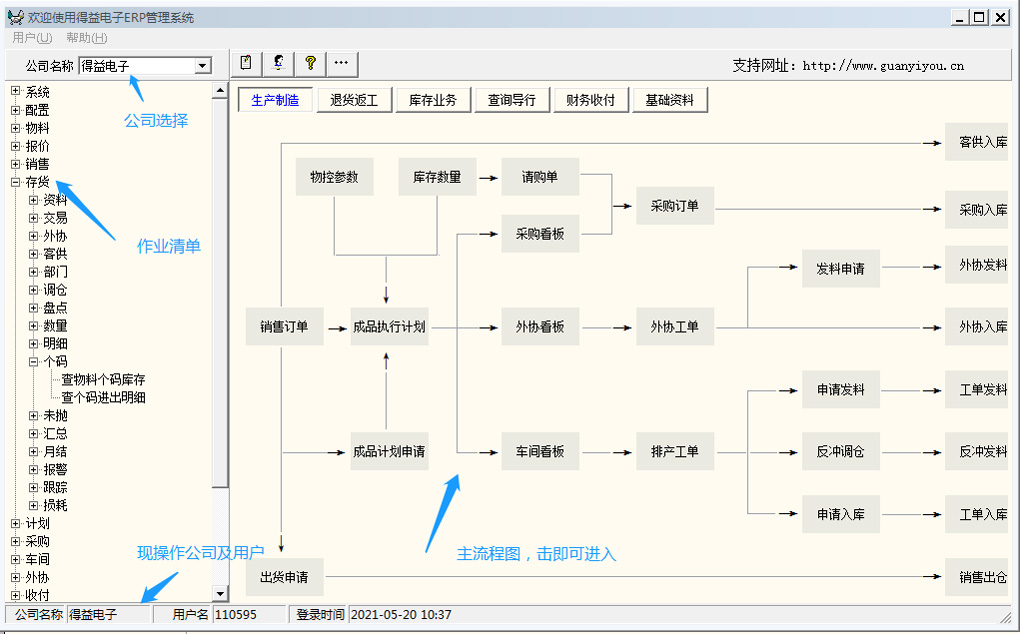
Task: Click the application icon in the title bar
Action: (15, 17)
